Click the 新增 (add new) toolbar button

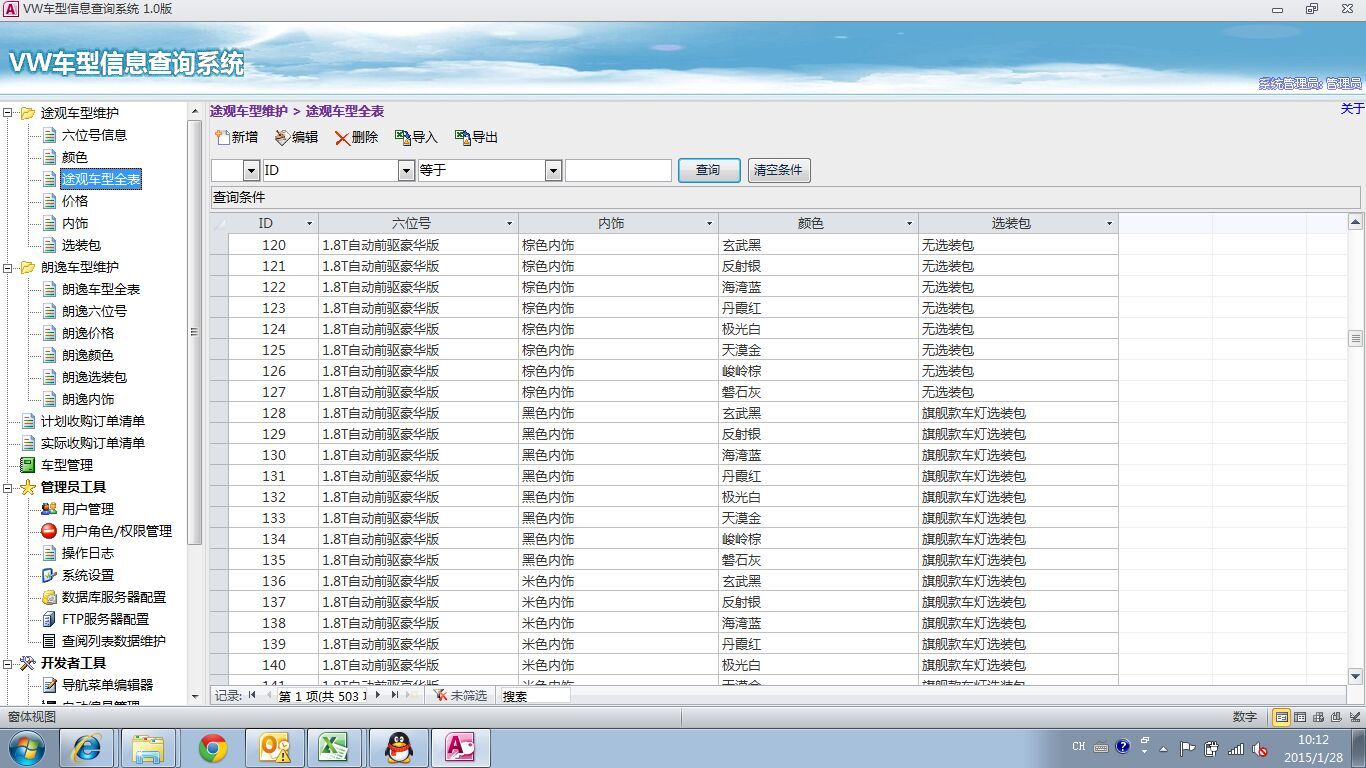pyautogui.click(x=237, y=138)
